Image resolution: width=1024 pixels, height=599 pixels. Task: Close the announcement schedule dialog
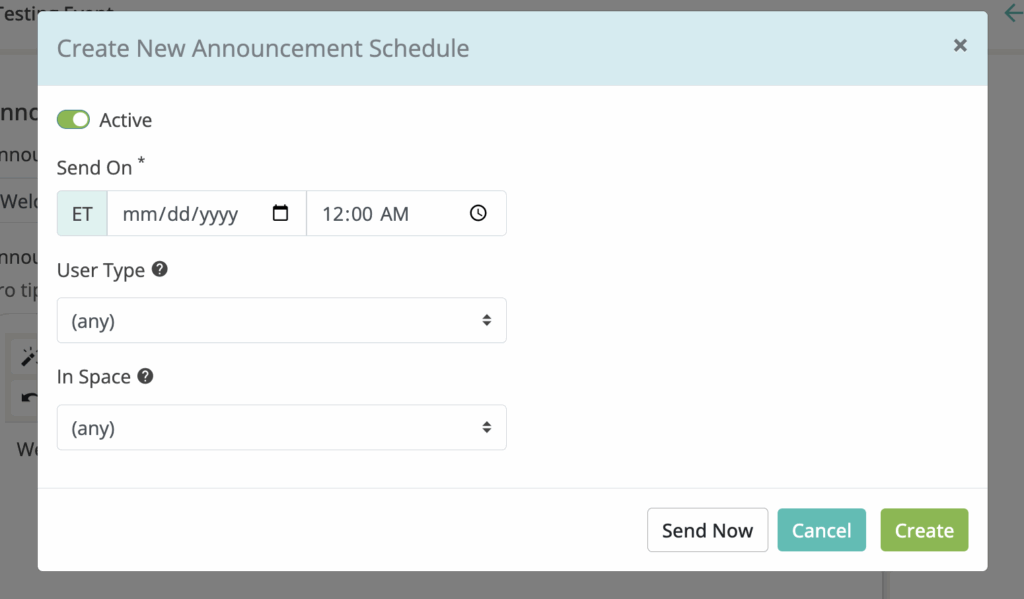coord(960,45)
